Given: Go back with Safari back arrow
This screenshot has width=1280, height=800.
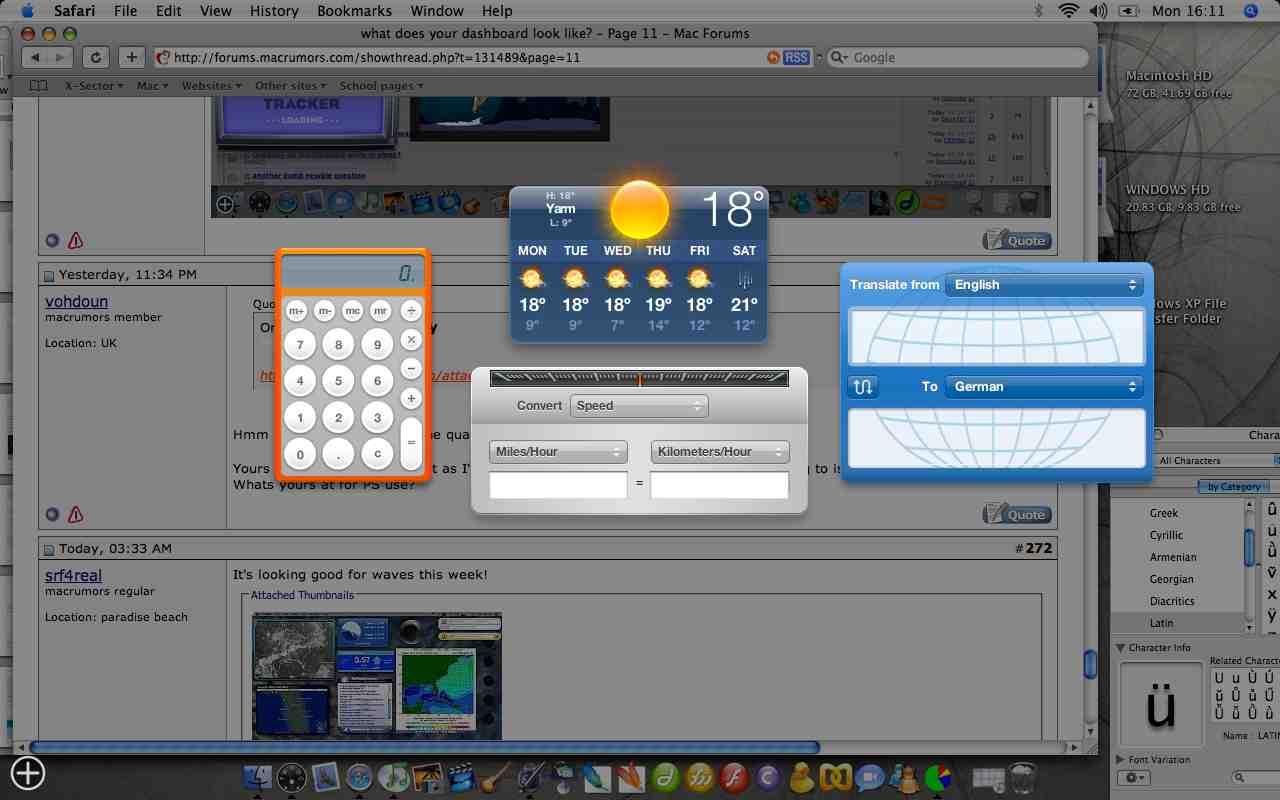Looking at the screenshot, I should (x=35, y=57).
